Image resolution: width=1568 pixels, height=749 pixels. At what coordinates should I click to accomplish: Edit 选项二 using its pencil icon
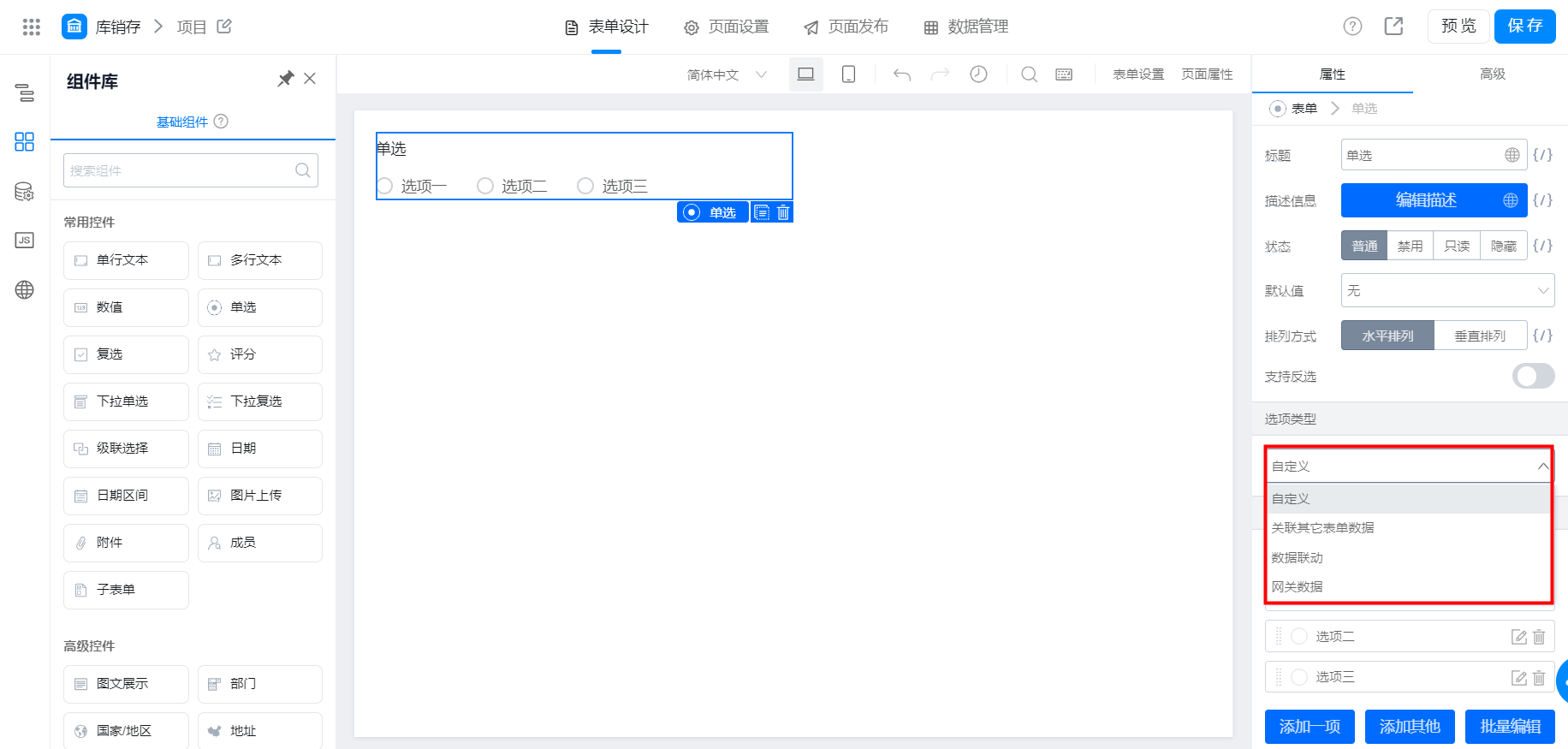(1518, 637)
